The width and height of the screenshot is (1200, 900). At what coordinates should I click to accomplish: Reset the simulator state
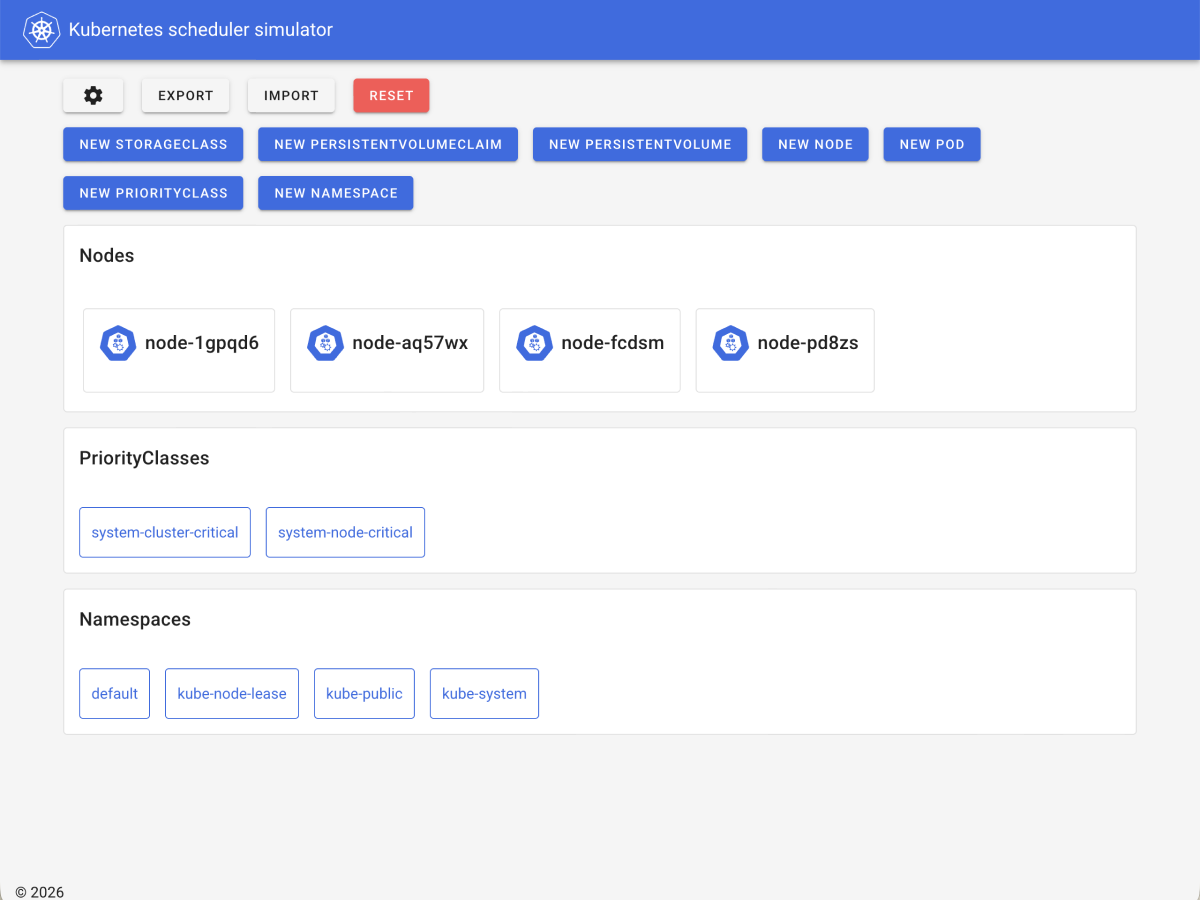click(391, 95)
